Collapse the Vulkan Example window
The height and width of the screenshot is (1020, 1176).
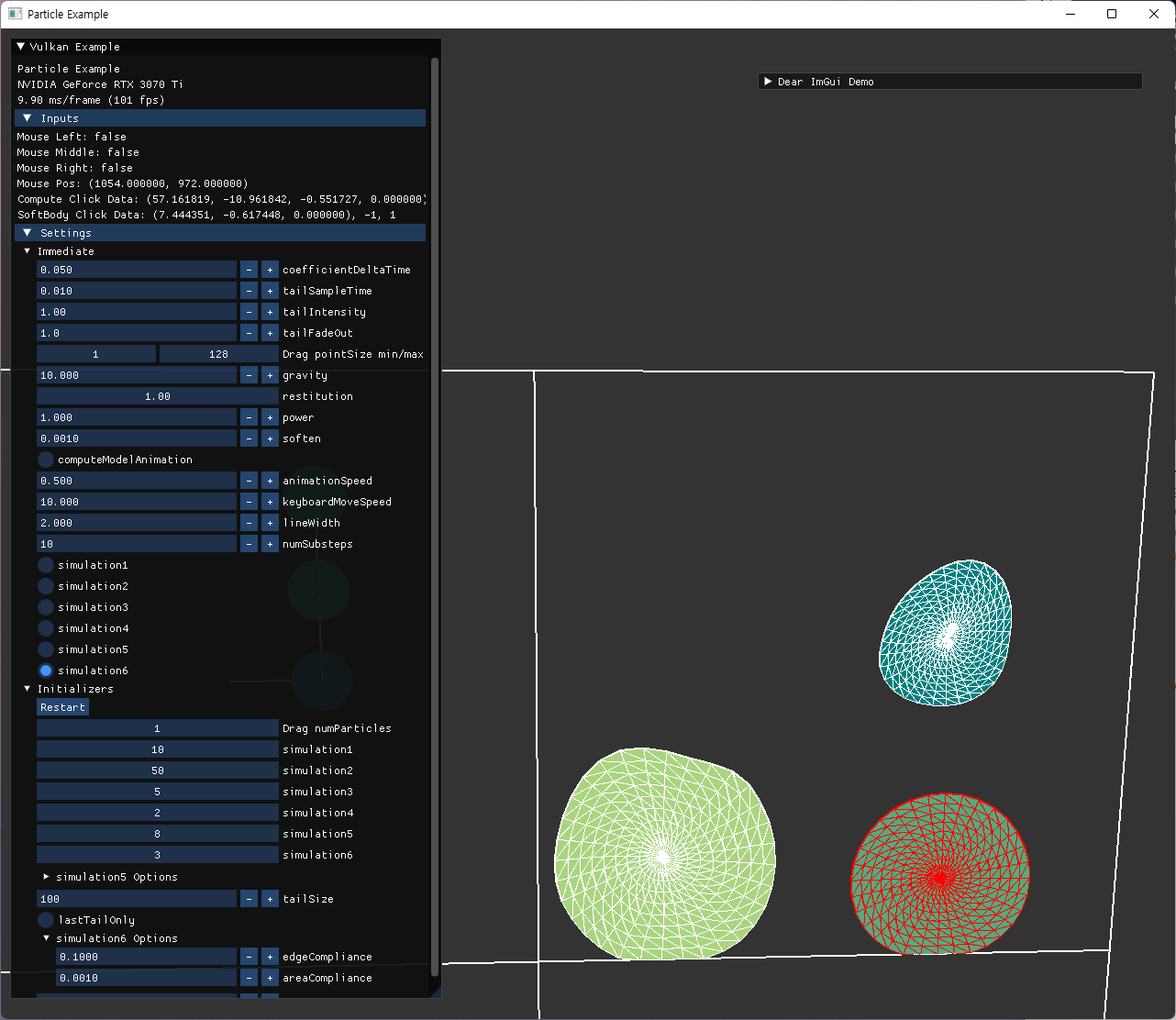21,47
